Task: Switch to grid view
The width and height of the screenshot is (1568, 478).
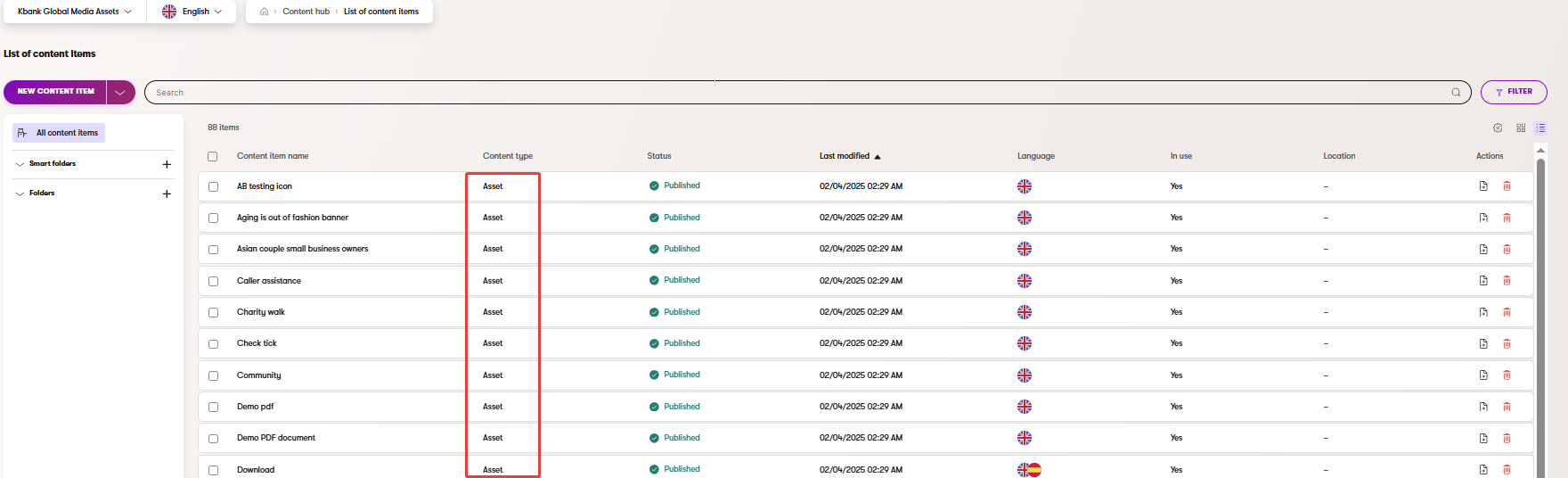Action: [1521, 128]
